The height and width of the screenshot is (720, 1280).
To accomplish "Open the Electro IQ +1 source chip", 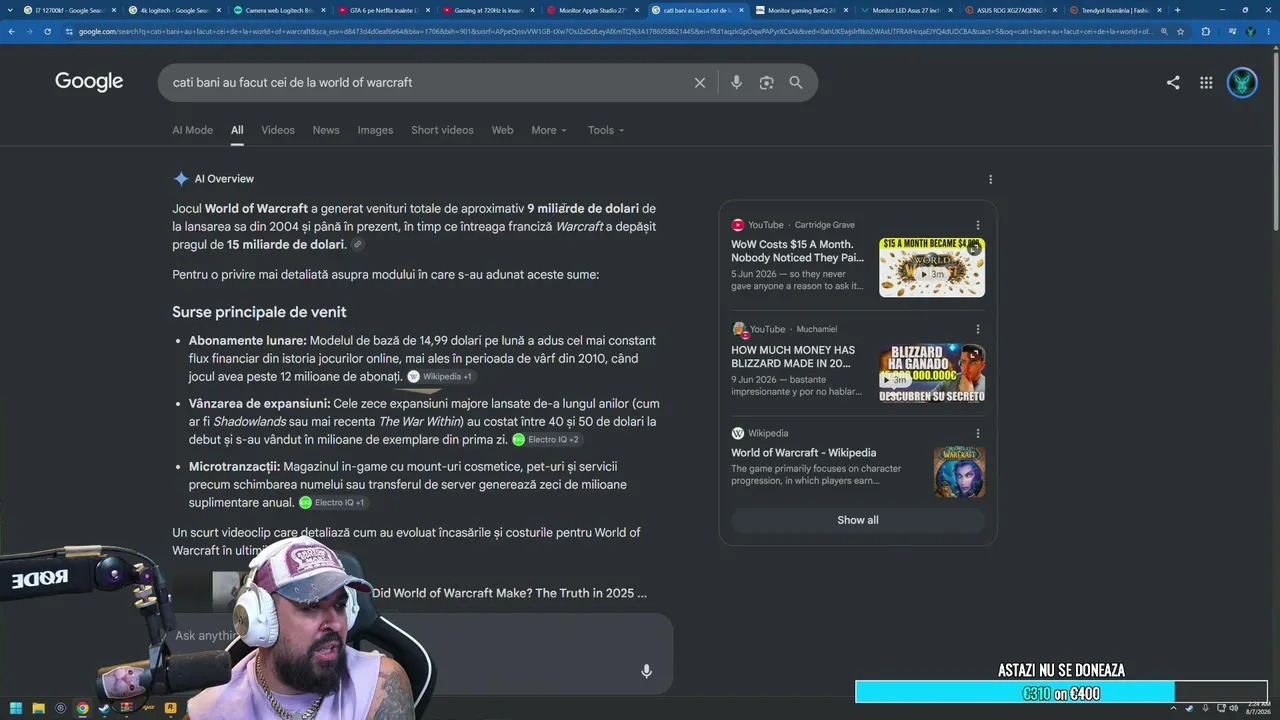I will pyautogui.click(x=333, y=503).
